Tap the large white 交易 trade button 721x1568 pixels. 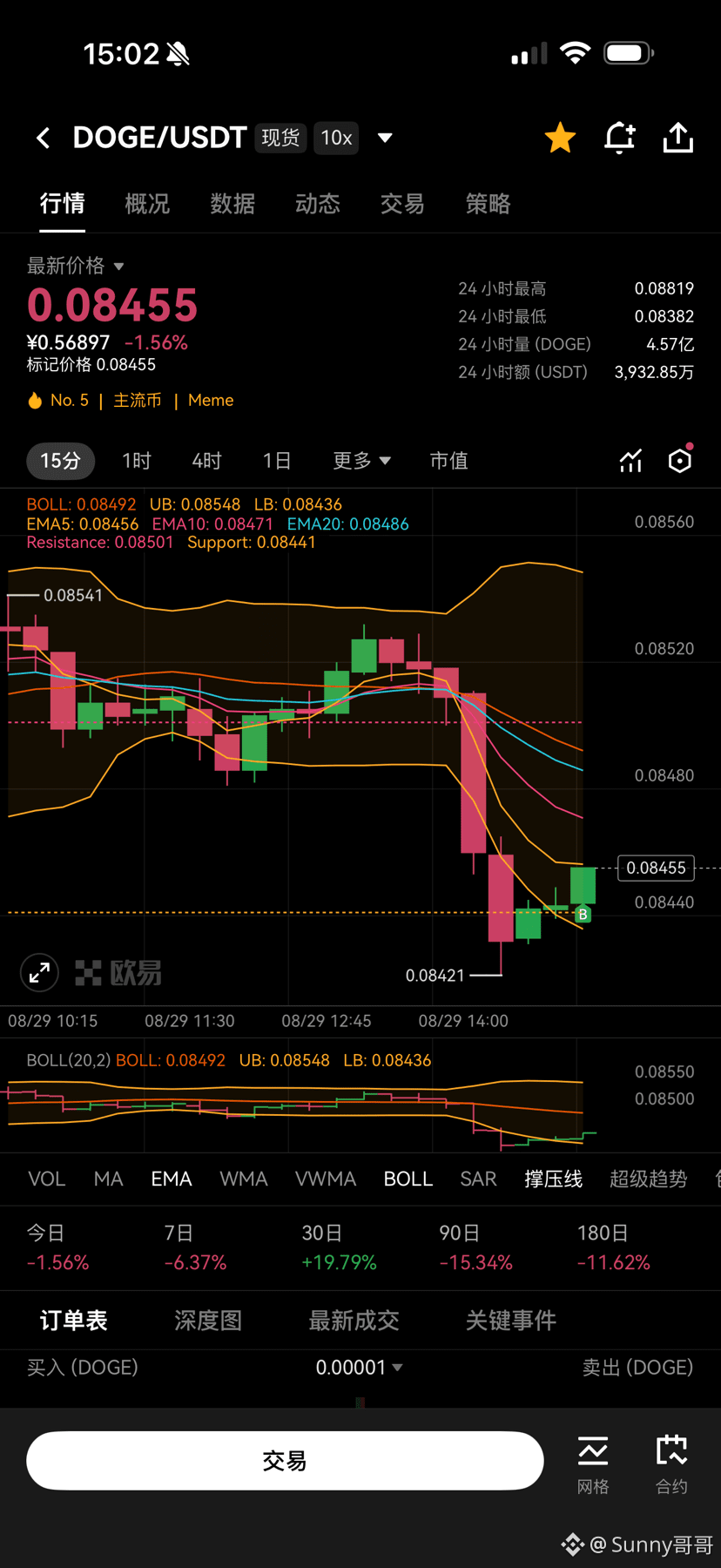pos(285,1461)
